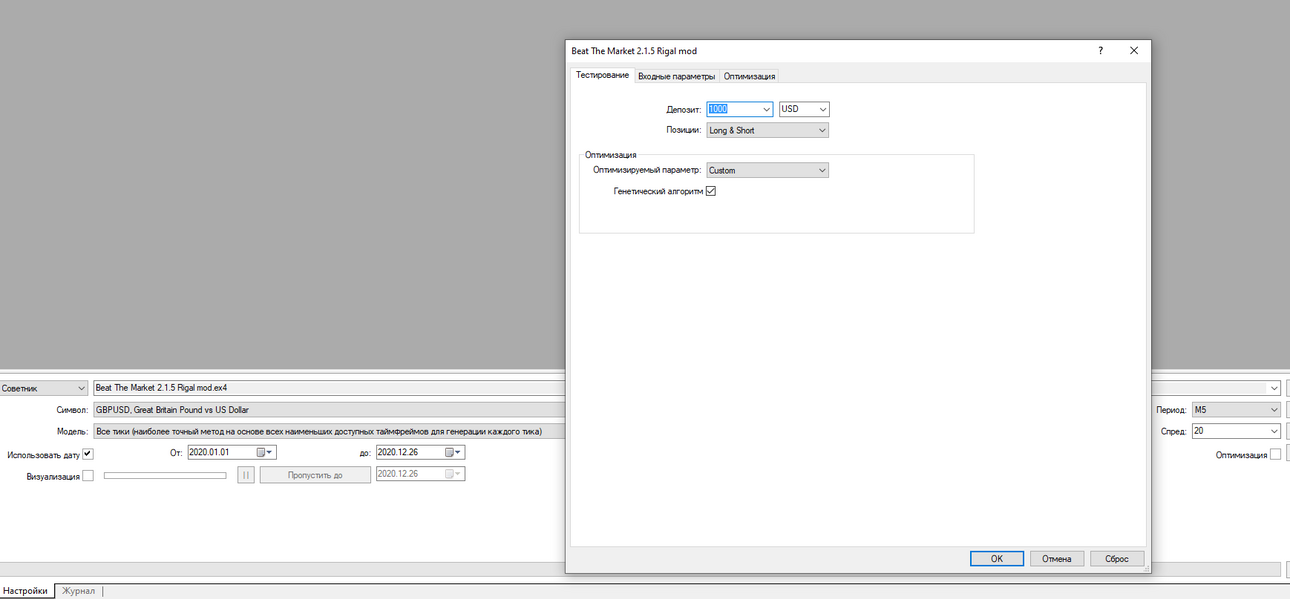Click the Депозит 1000 input field
This screenshot has width=1290, height=599.
coord(733,109)
